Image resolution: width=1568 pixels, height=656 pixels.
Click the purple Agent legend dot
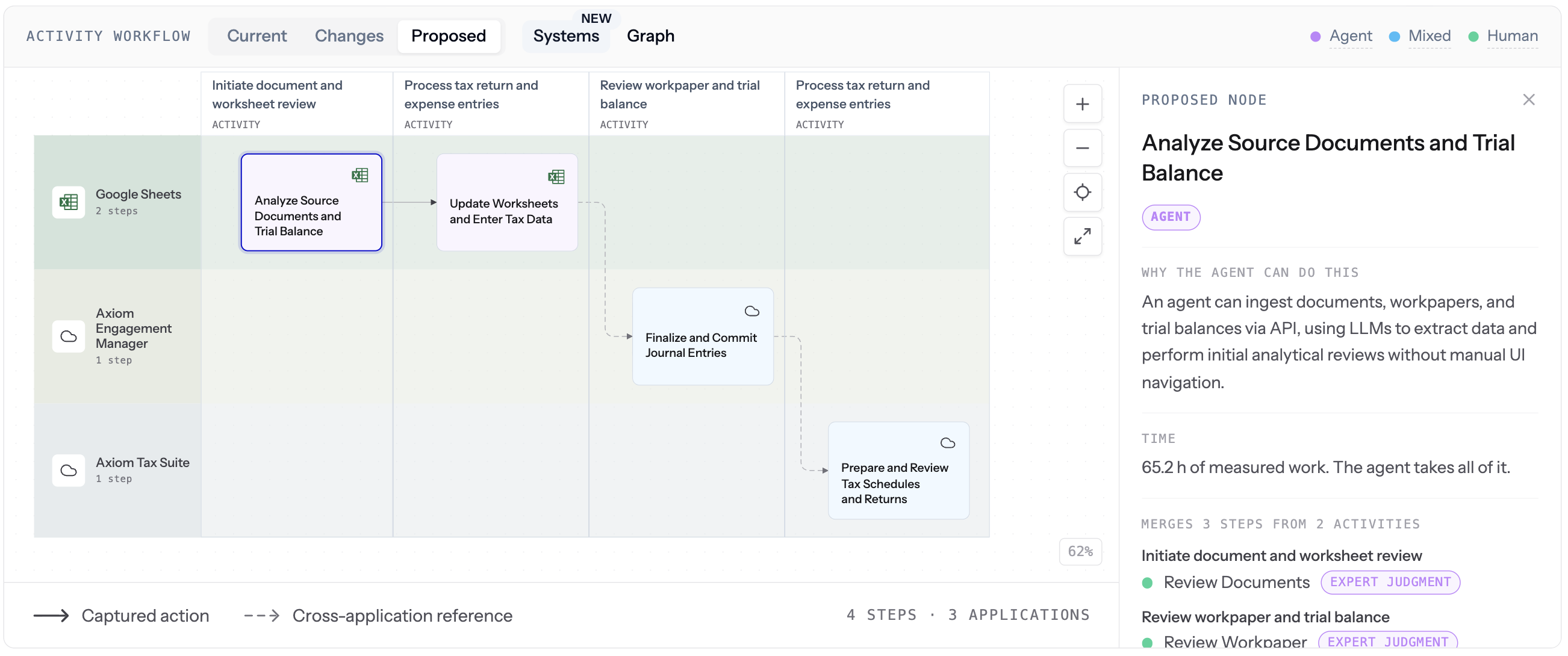1315,37
